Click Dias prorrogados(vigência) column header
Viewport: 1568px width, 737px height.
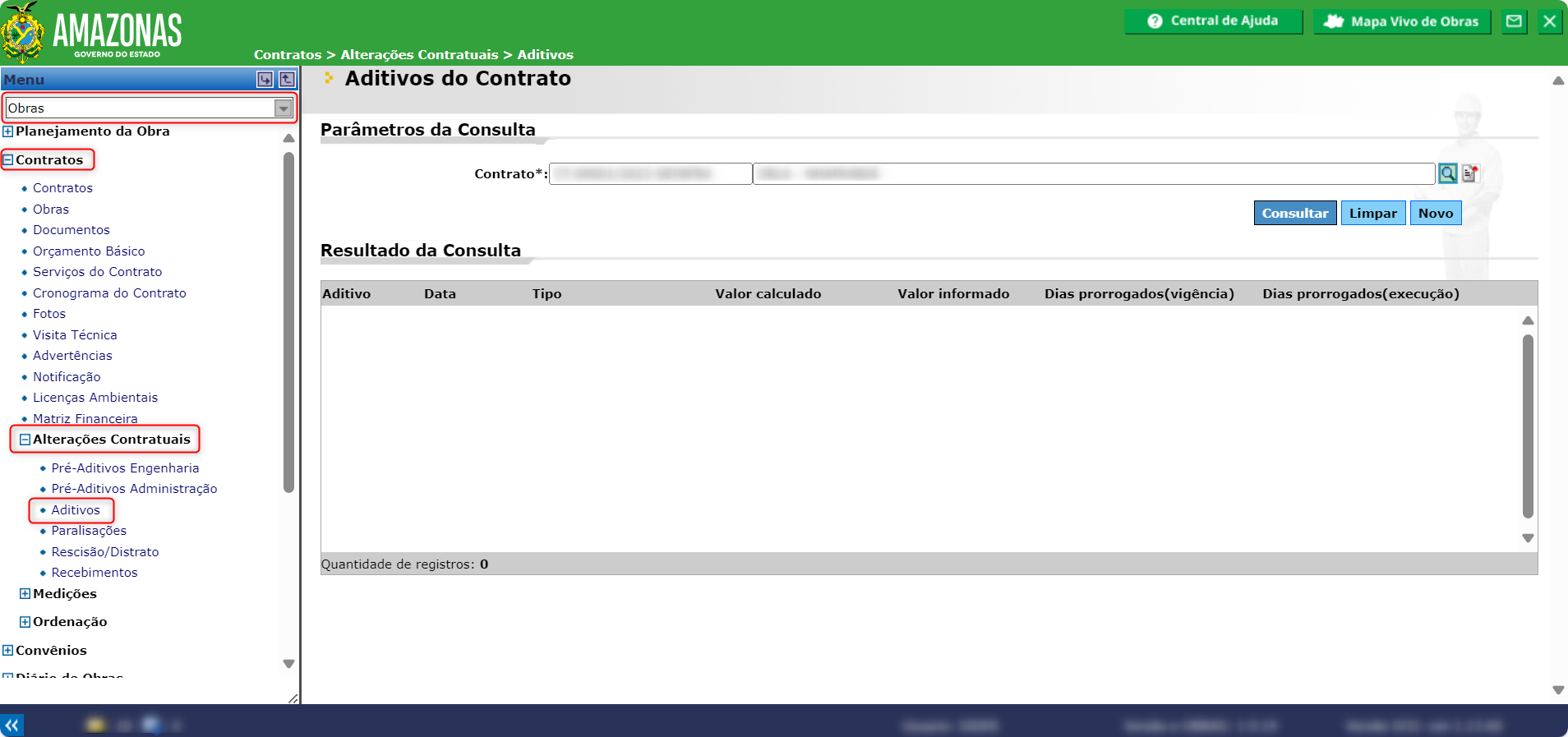coord(1139,294)
